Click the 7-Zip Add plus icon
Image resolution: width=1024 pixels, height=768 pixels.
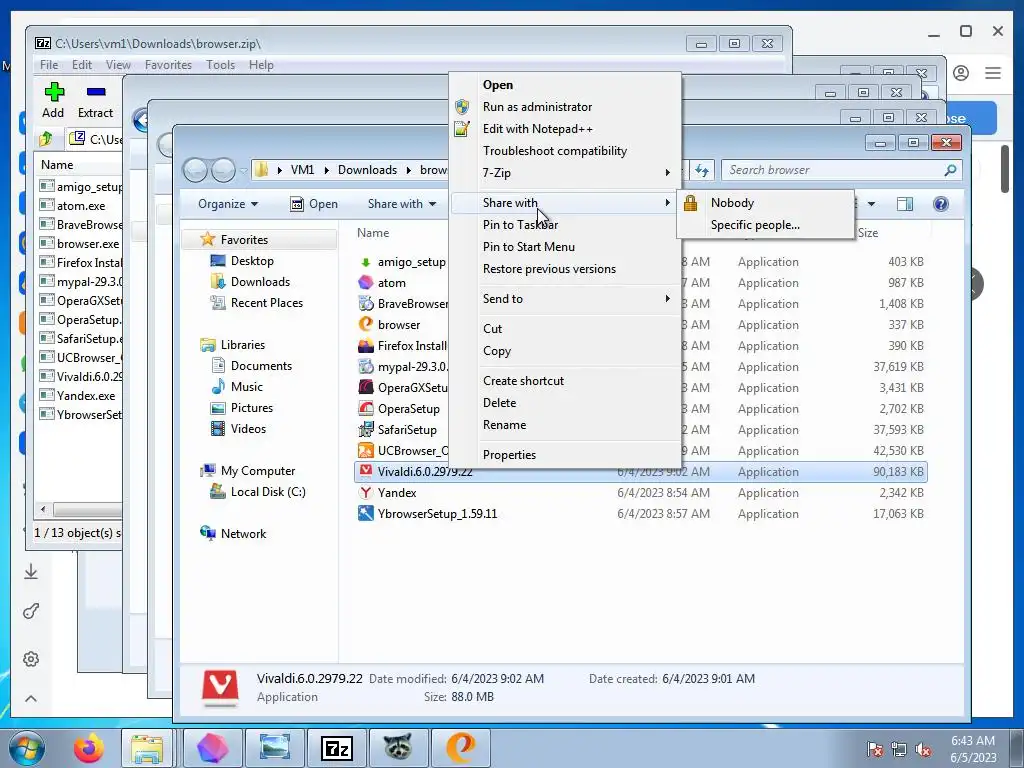click(54, 91)
